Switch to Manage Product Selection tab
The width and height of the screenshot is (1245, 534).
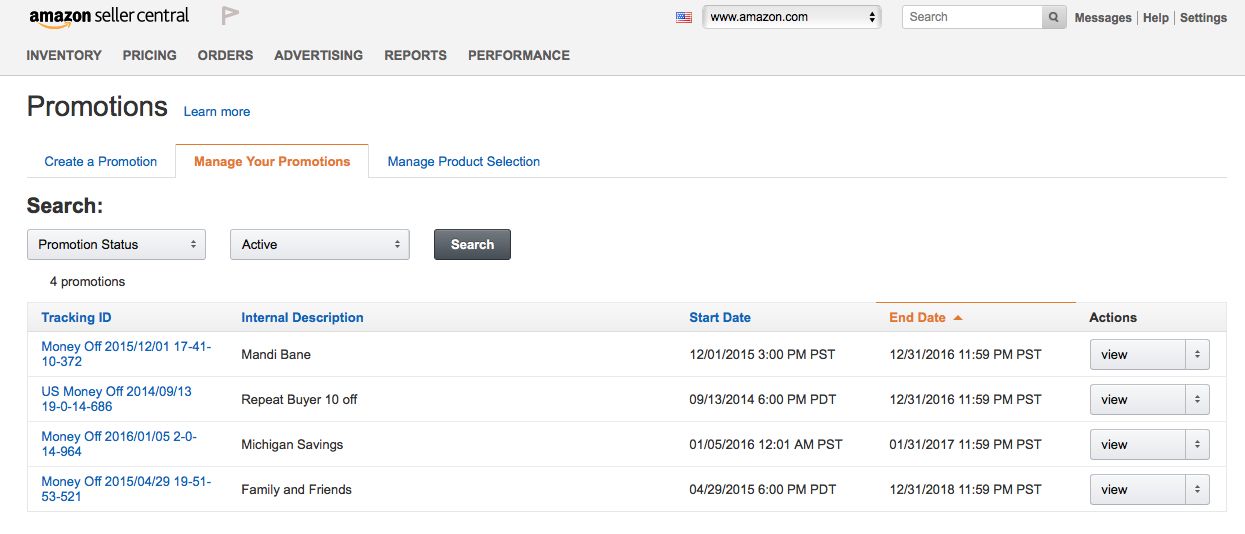pyautogui.click(x=463, y=162)
